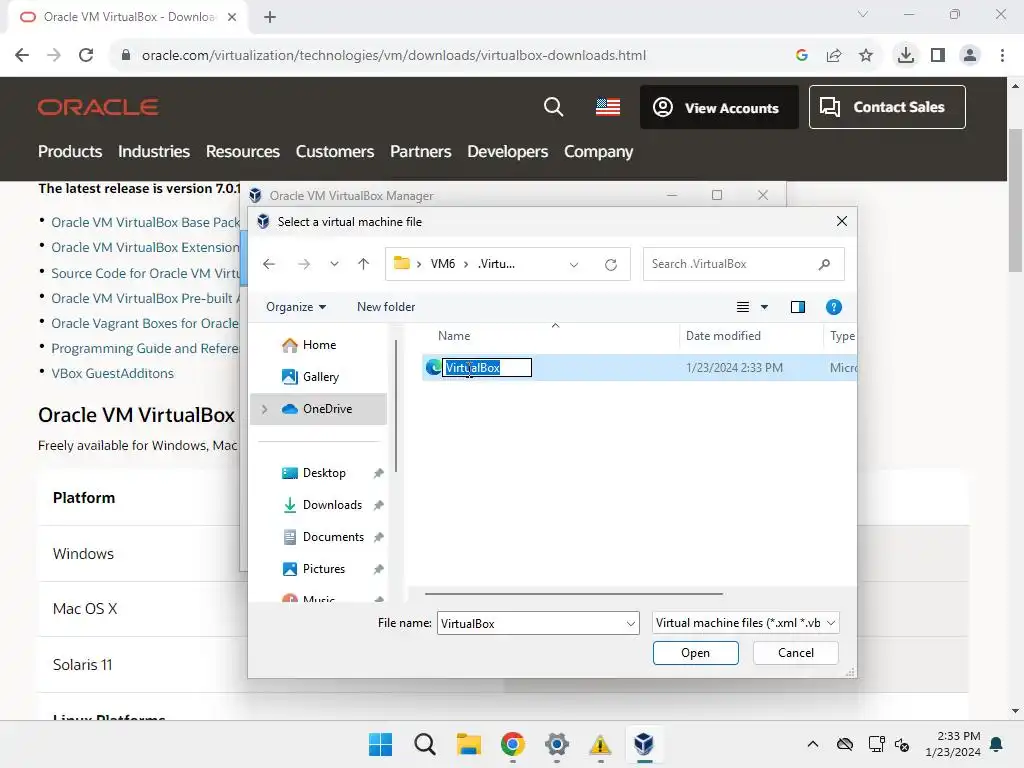Viewport: 1024px width, 768px height.
Task: Click pin icon next to Downloads
Action: (378, 505)
